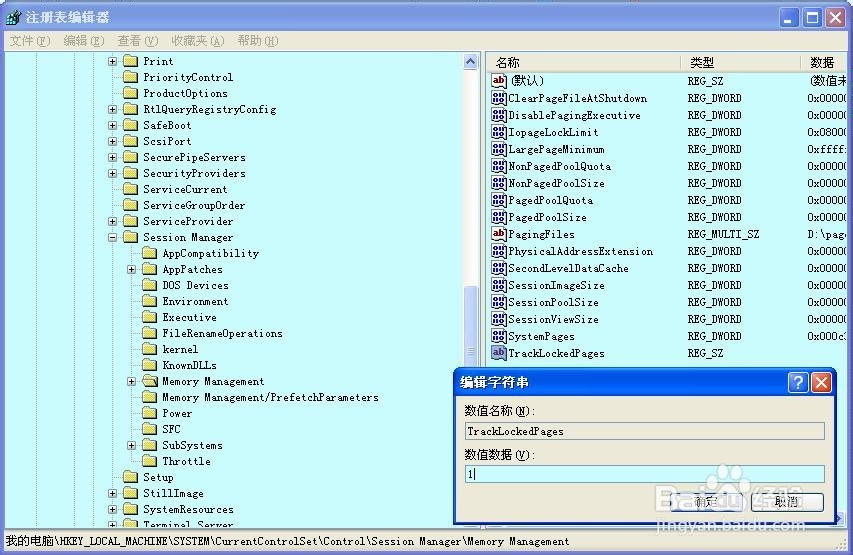Click the NonPagedPoolQuota value icon
Screen dimensions: 853x555
498,166
